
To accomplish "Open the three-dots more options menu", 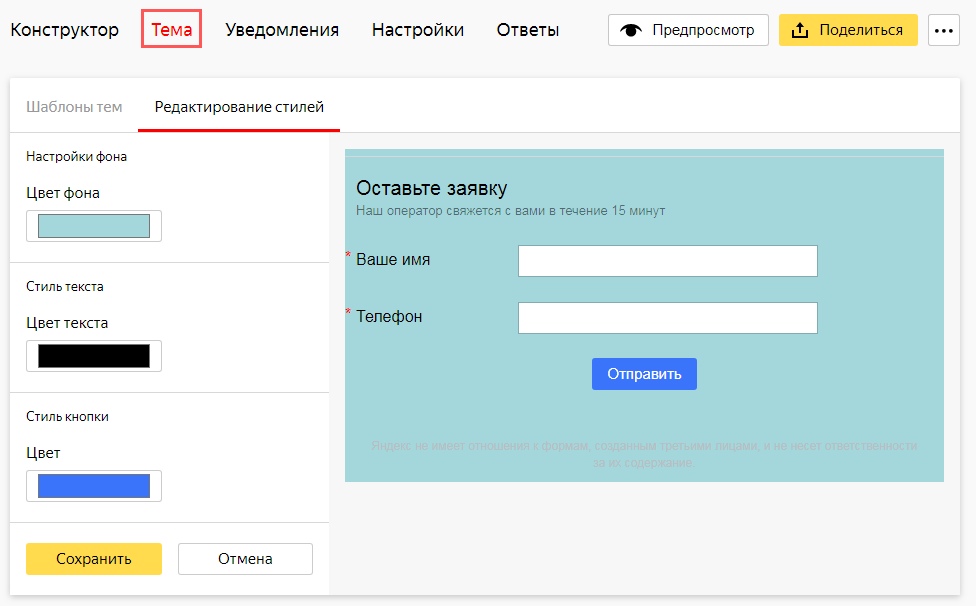I will click(x=943, y=30).
